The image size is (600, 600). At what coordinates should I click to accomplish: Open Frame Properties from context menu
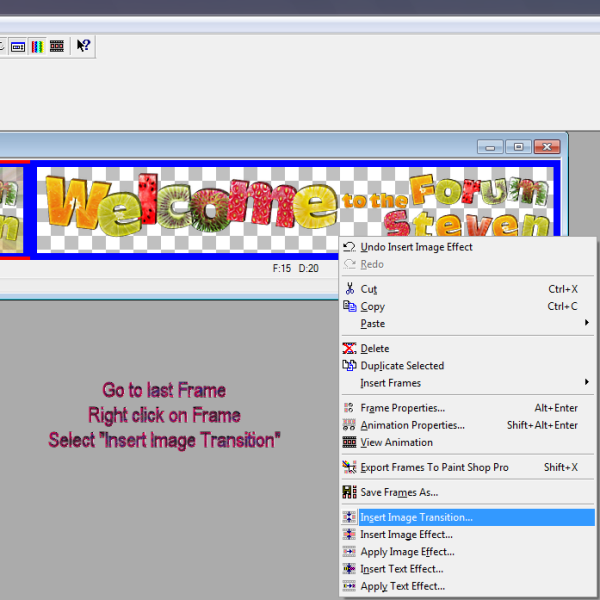(x=468, y=408)
